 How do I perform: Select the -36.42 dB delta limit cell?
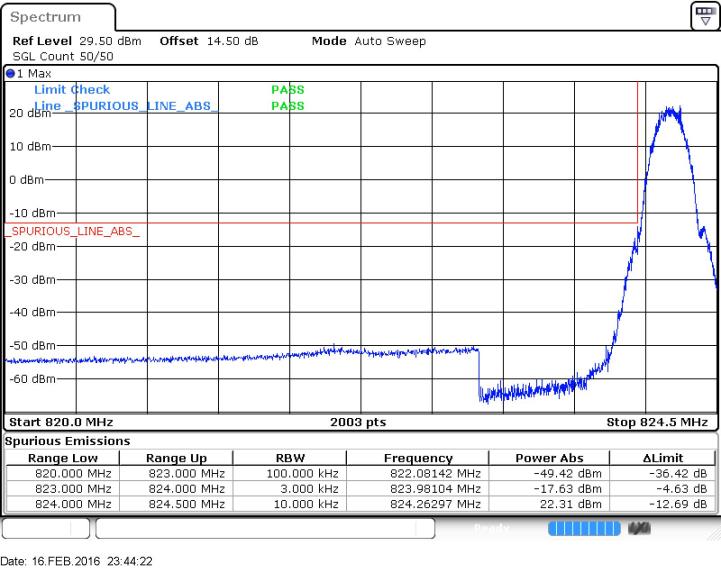tap(663, 474)
